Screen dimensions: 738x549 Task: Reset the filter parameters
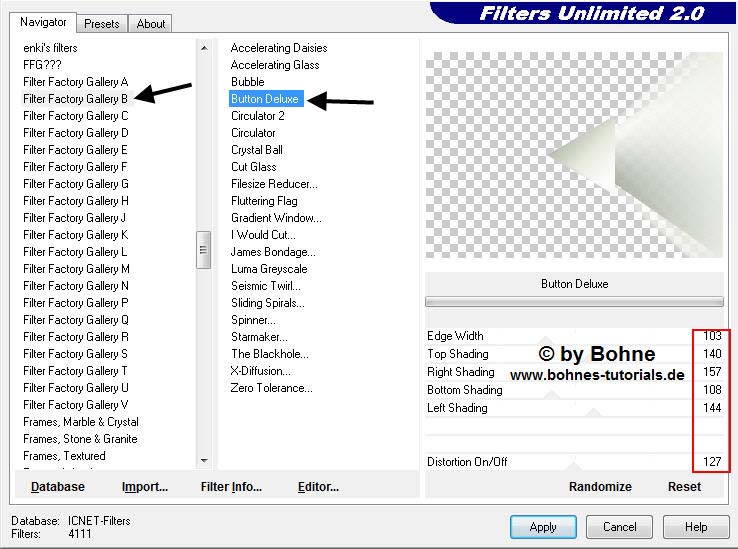[684, 487]
